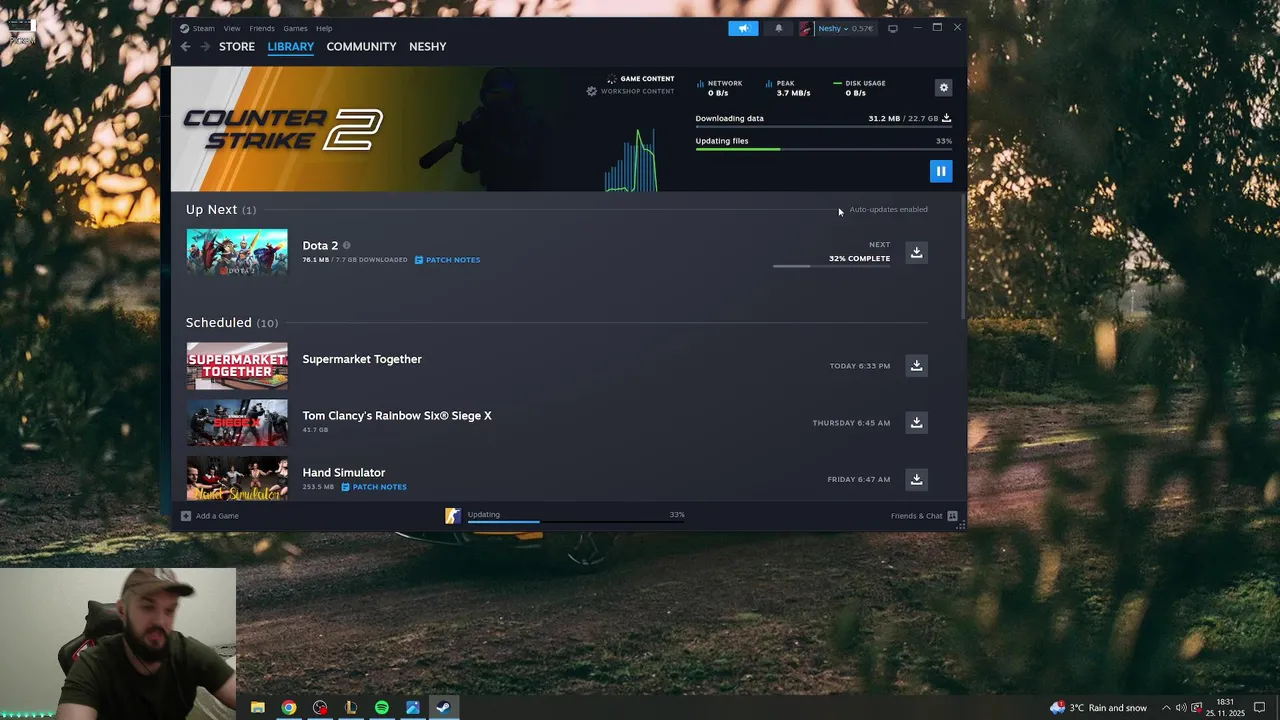
Task: Open the Dota 2 PATCH NOTES link
Action: click(x=447, y=260)
